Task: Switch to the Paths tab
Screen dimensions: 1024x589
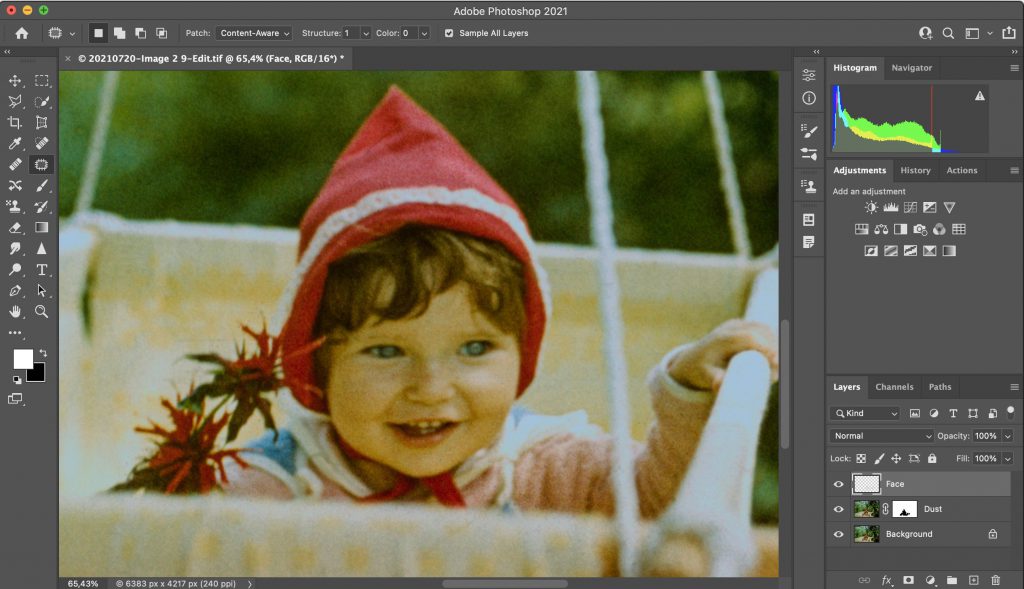Action: pyautogui.click(x=940, y=387)
